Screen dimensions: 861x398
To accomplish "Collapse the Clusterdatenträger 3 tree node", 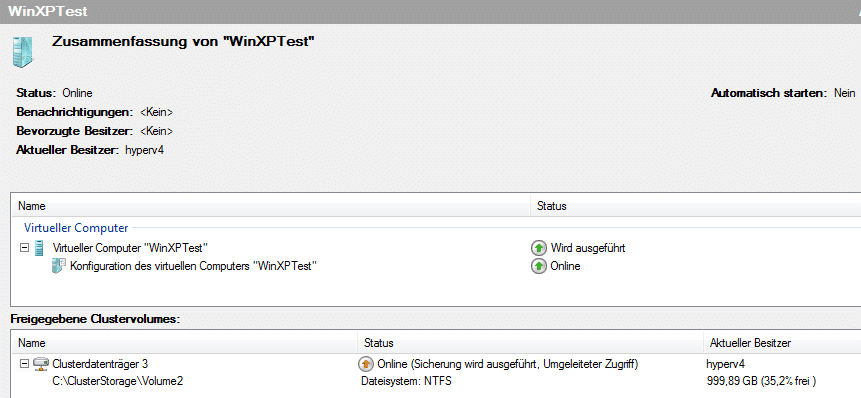I will coord(24,363).
